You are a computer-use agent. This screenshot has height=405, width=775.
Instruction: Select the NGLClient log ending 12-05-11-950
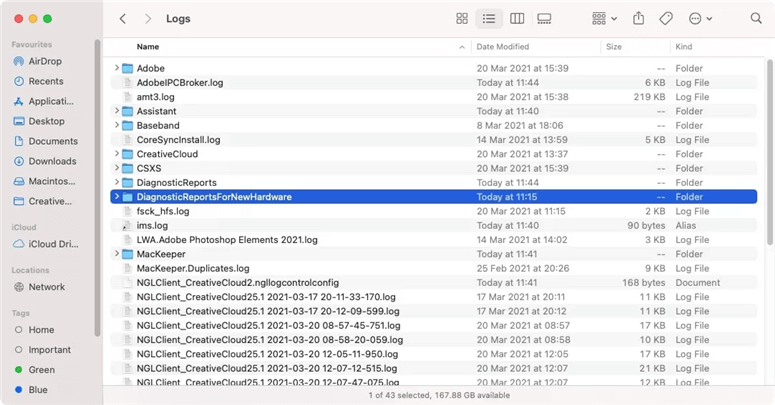click(433, 355)
